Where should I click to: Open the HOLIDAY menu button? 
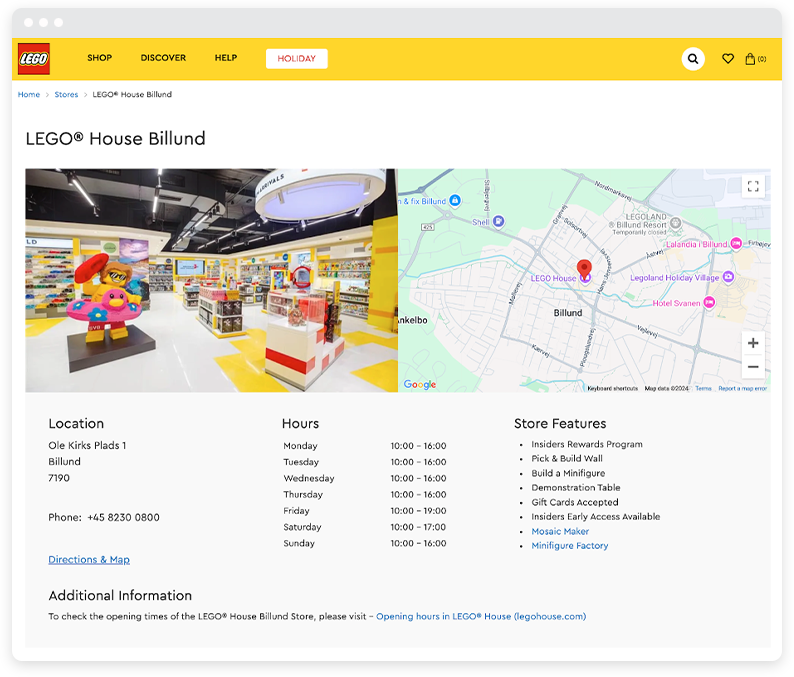[297, 59]
